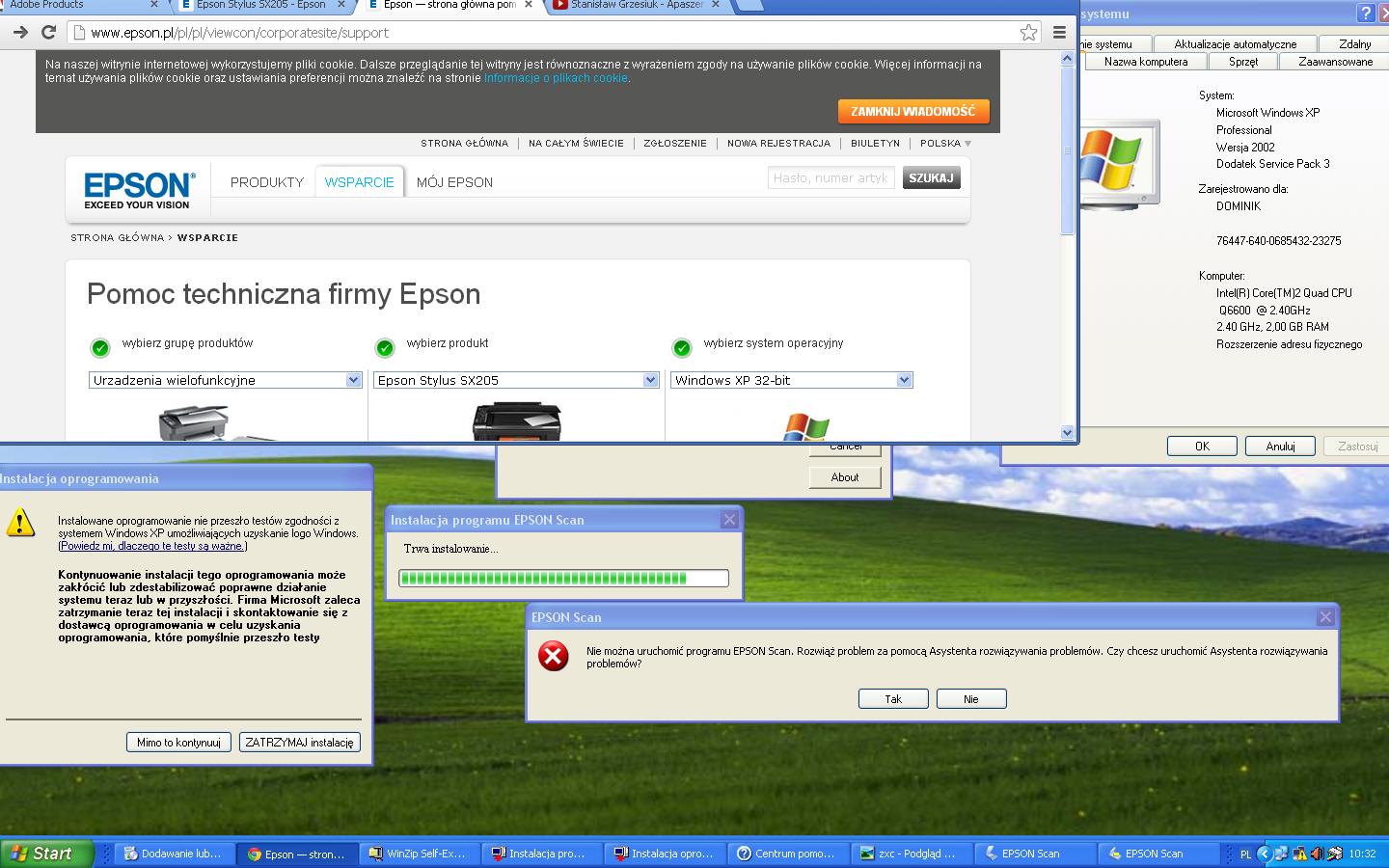Click the Epson logo on the website
Viewport: 1389px width, 868px height.
tap(139, 190)
